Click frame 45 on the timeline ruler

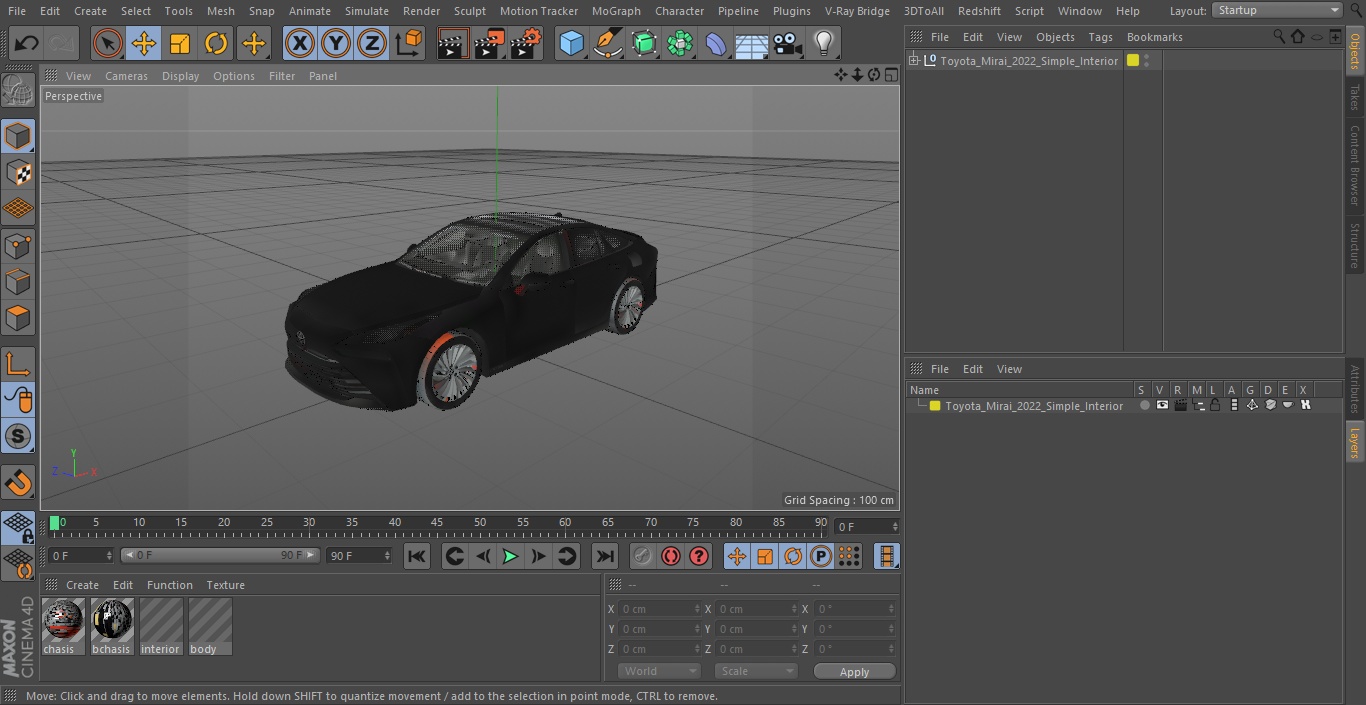point(437,523)
